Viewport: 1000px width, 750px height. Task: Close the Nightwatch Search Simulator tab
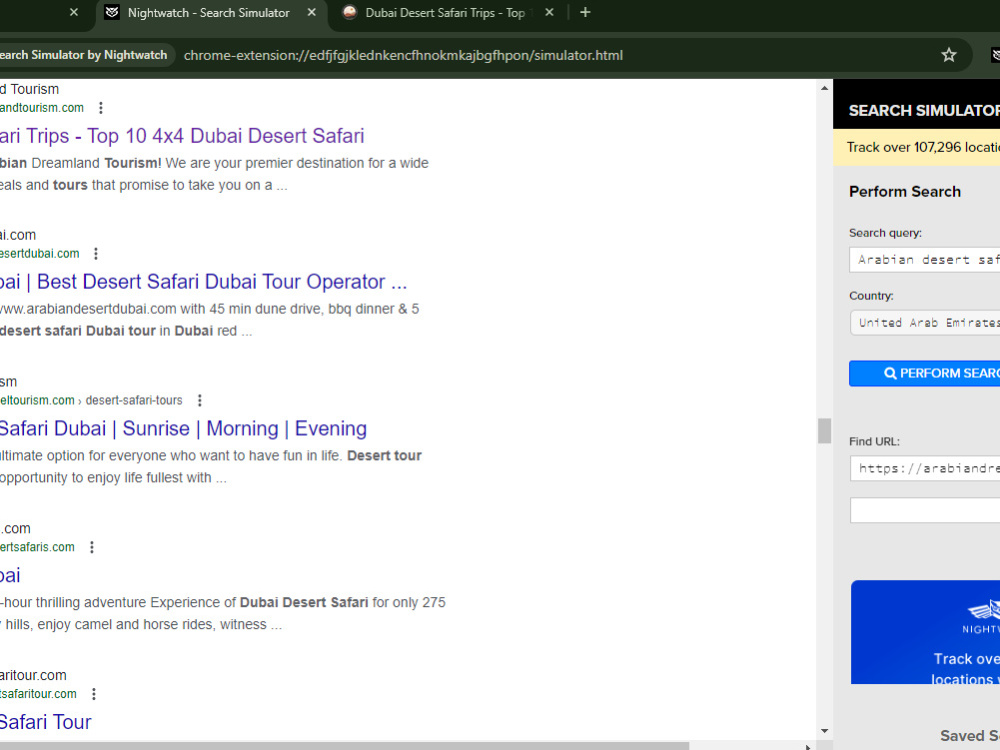coord(311,12)
